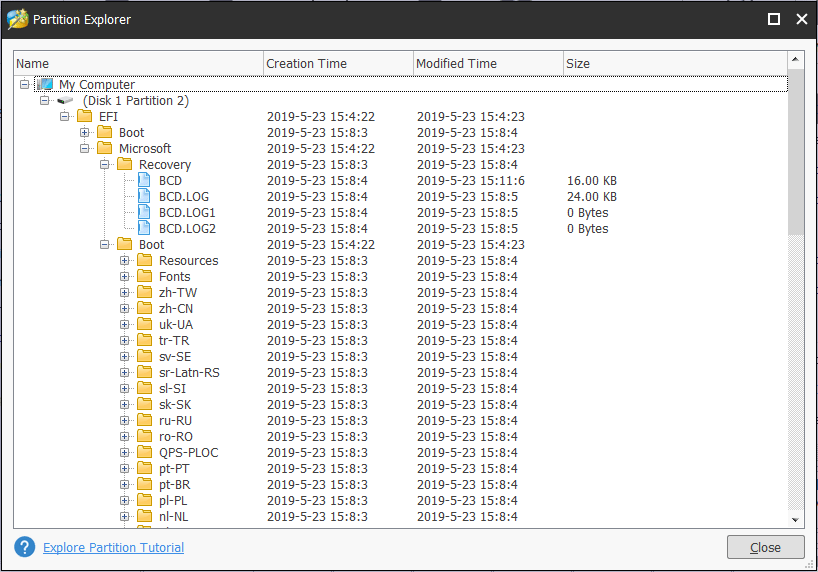Click the BCD.LOG file icon

(144, 196)
